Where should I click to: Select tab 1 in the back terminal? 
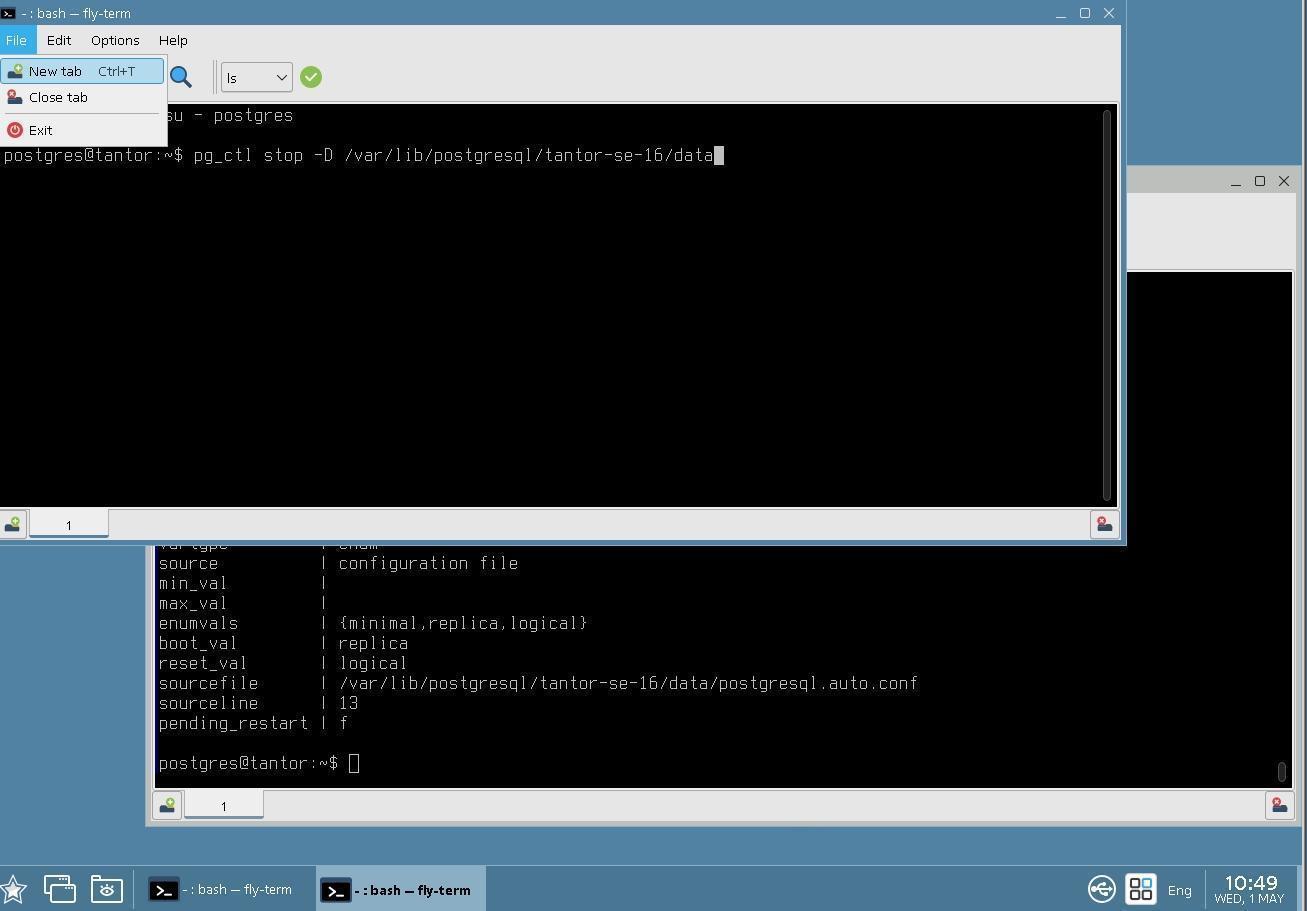(223, 806)
